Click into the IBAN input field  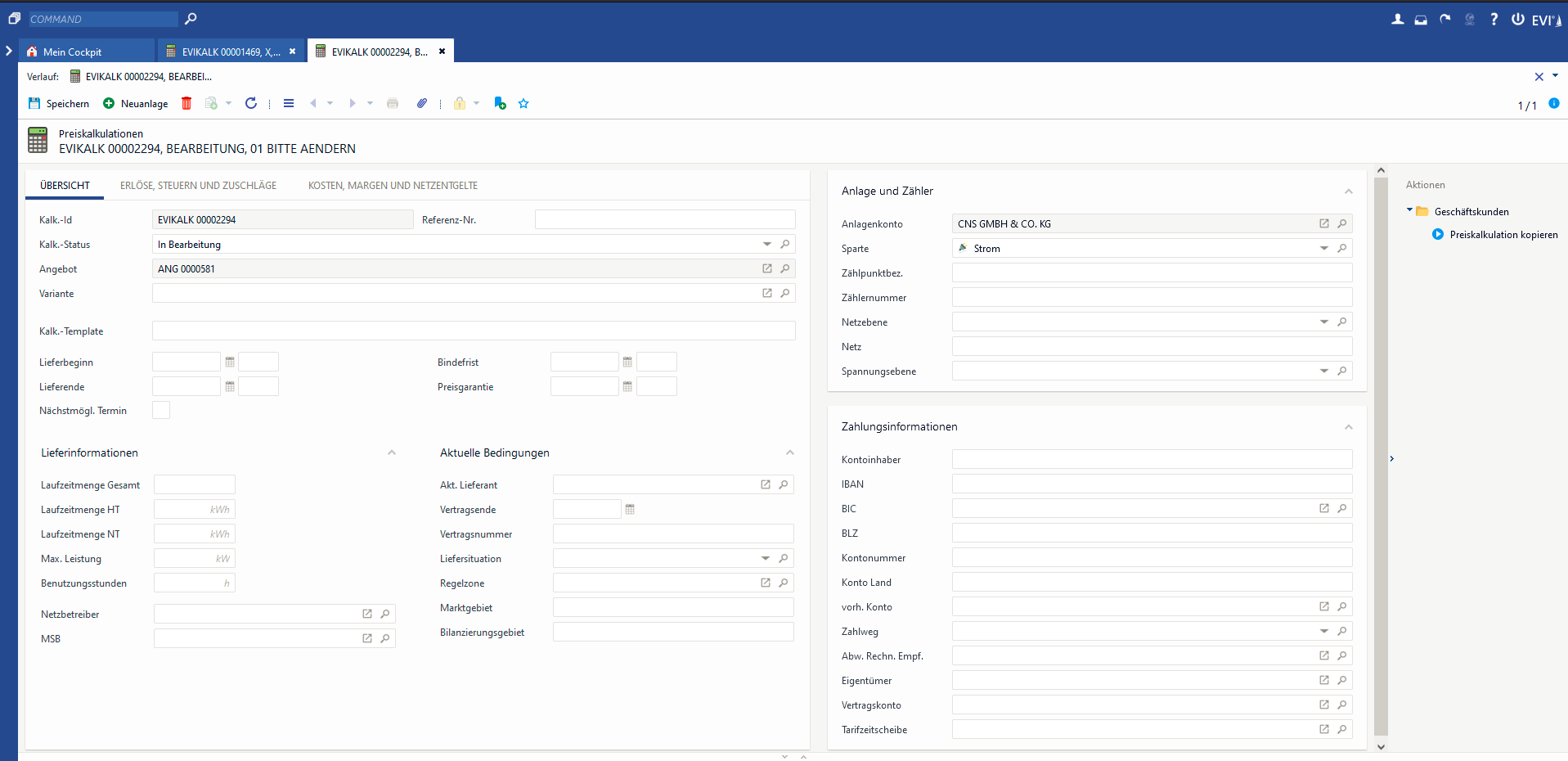point(1151,484)
